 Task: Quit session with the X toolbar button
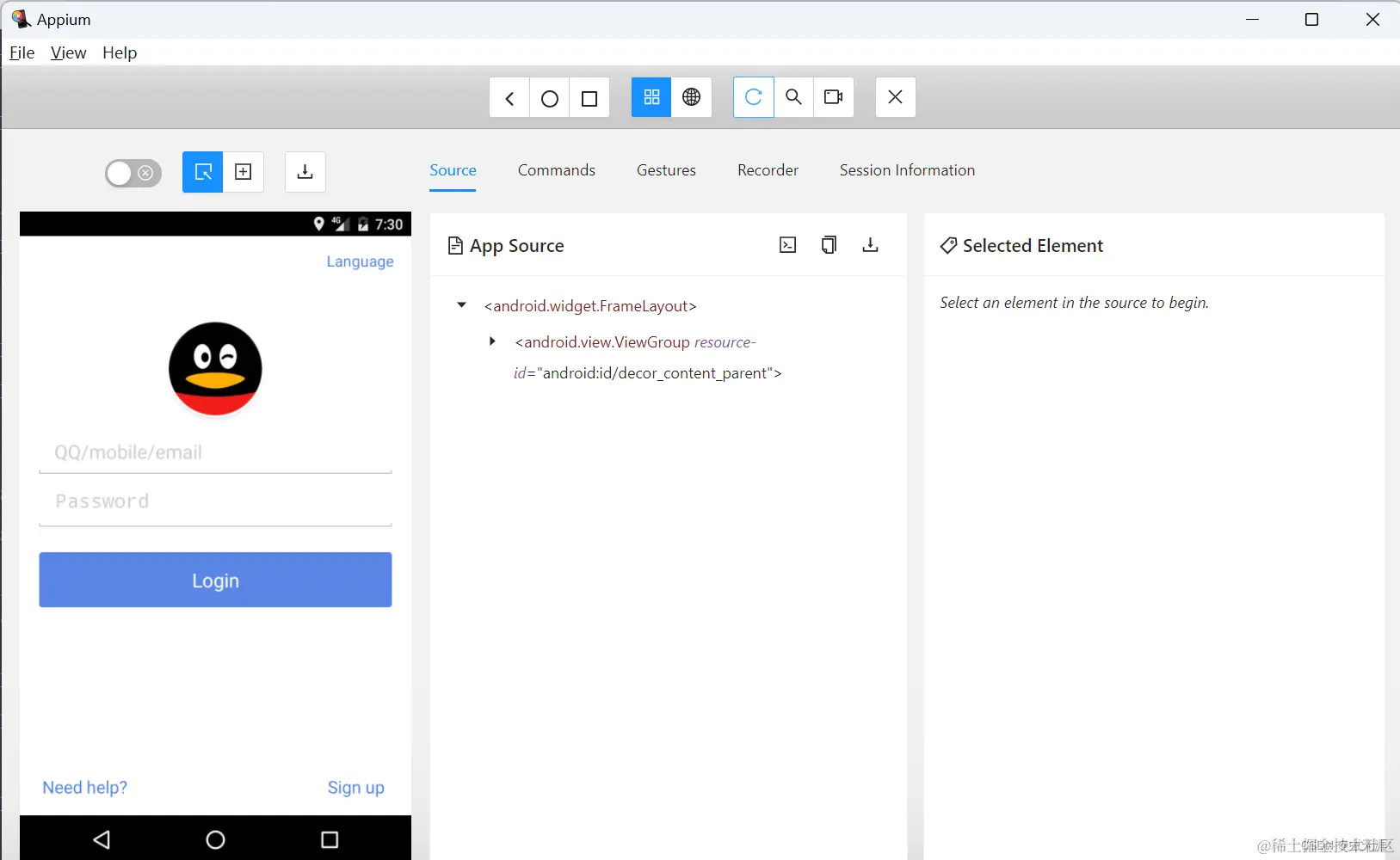pyautogui.click(x=895, y=97)
